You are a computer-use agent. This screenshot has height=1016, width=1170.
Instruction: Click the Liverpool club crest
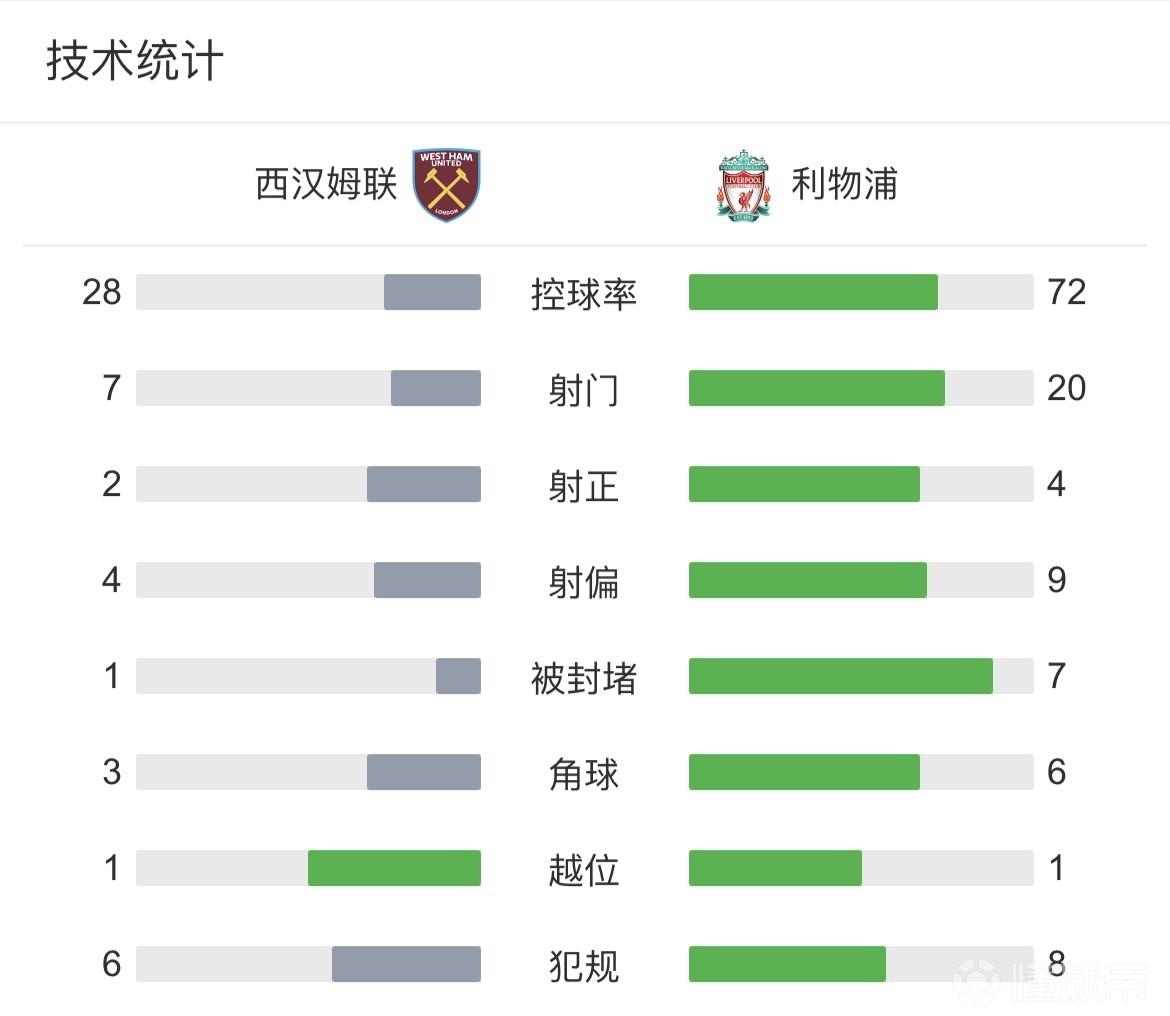pyautogui.click(x=743, y=185)
